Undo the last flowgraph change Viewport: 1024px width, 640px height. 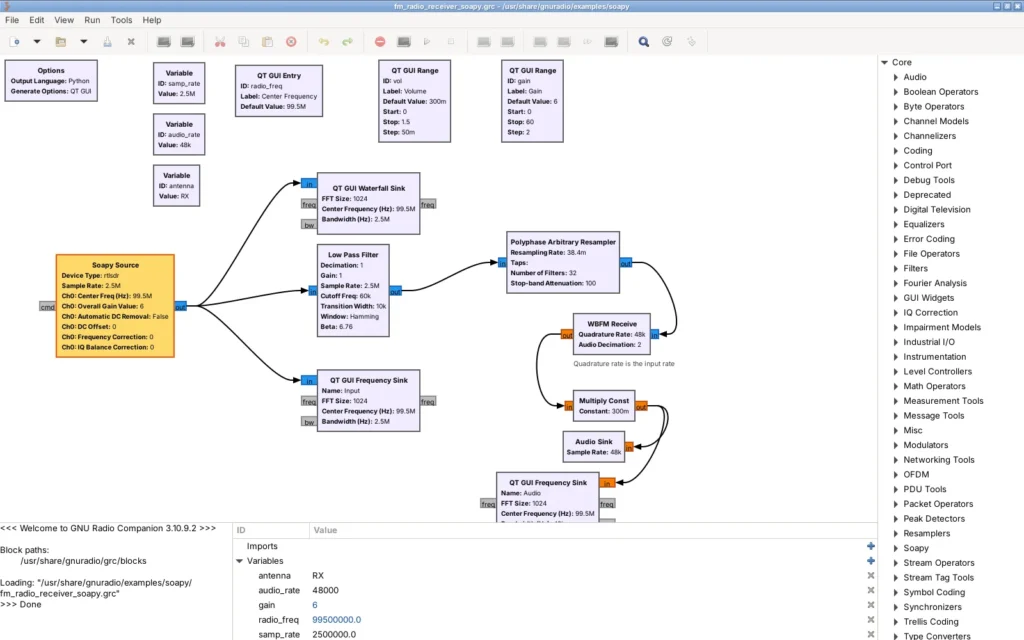[323, 42]
